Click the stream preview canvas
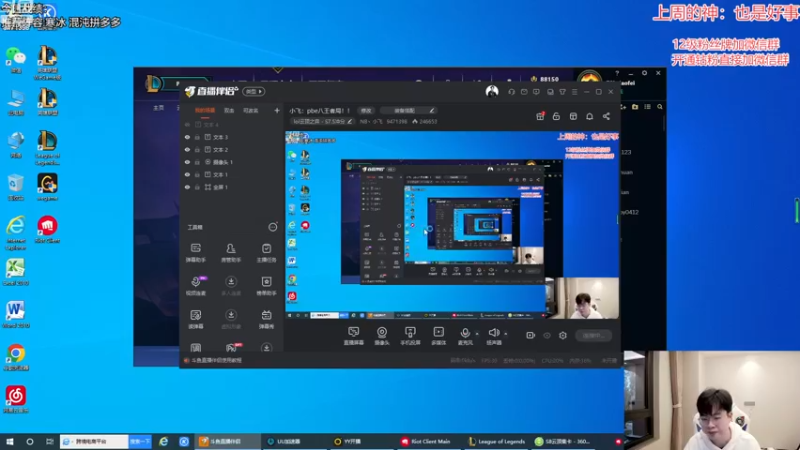 pyautogui.click(x=452, y=225)
